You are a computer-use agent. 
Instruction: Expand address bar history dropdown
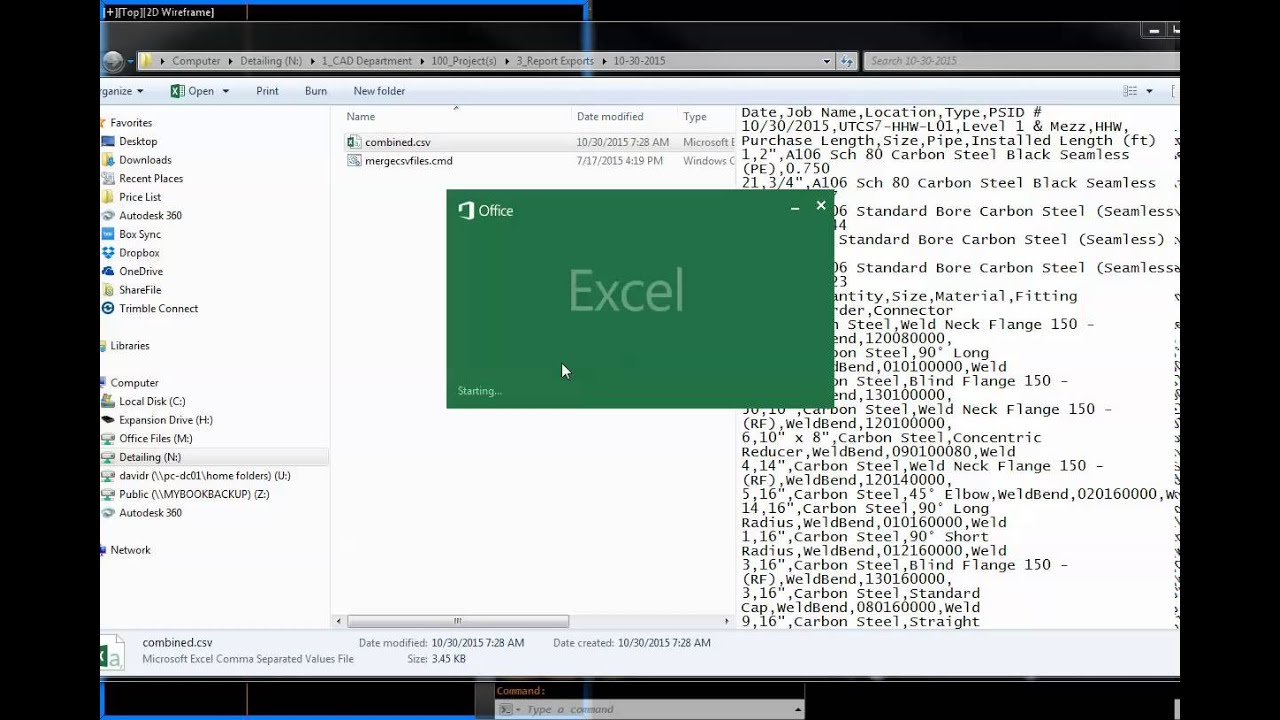tap(826, 61)
